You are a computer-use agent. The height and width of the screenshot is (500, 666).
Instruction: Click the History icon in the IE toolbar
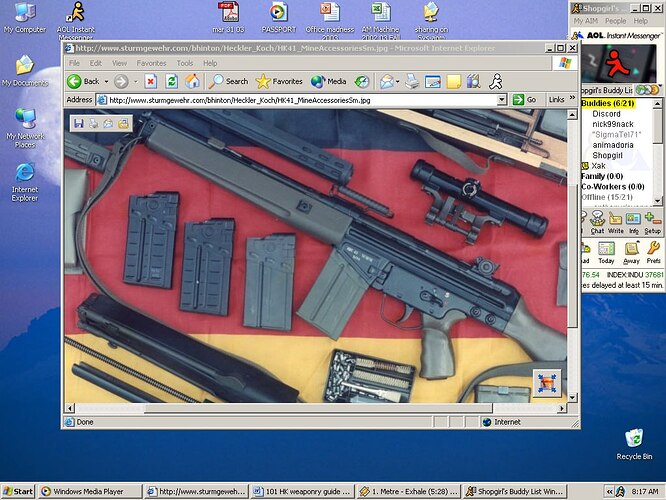point(362,81)
